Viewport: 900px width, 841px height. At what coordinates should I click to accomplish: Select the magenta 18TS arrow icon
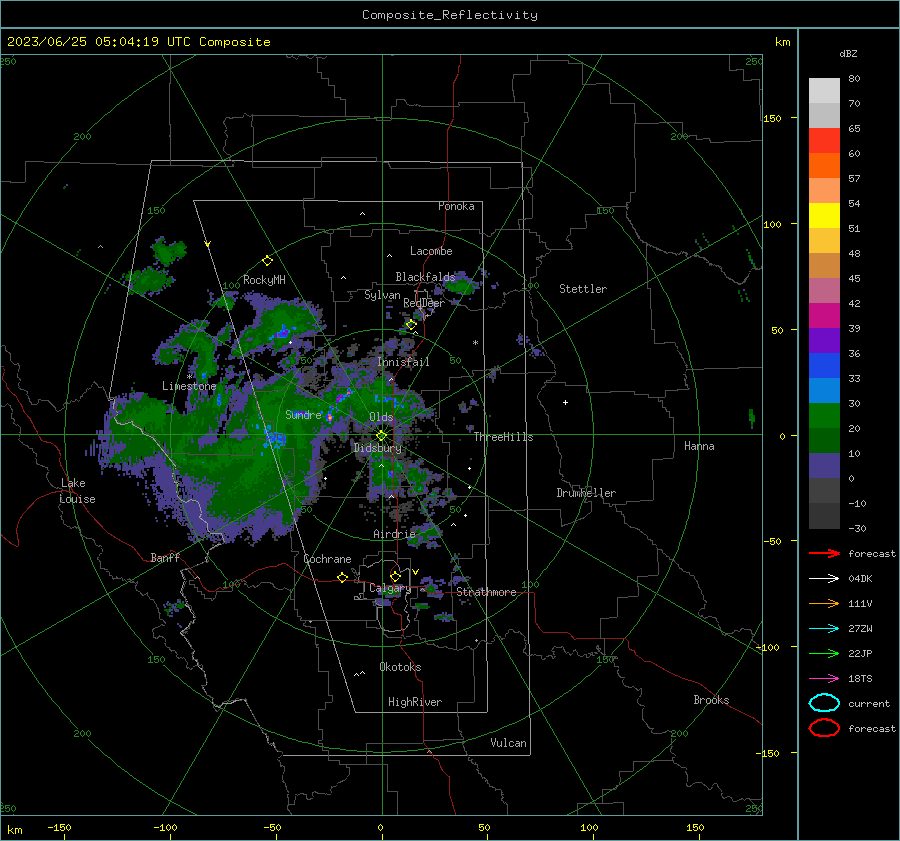click(824, 679)
